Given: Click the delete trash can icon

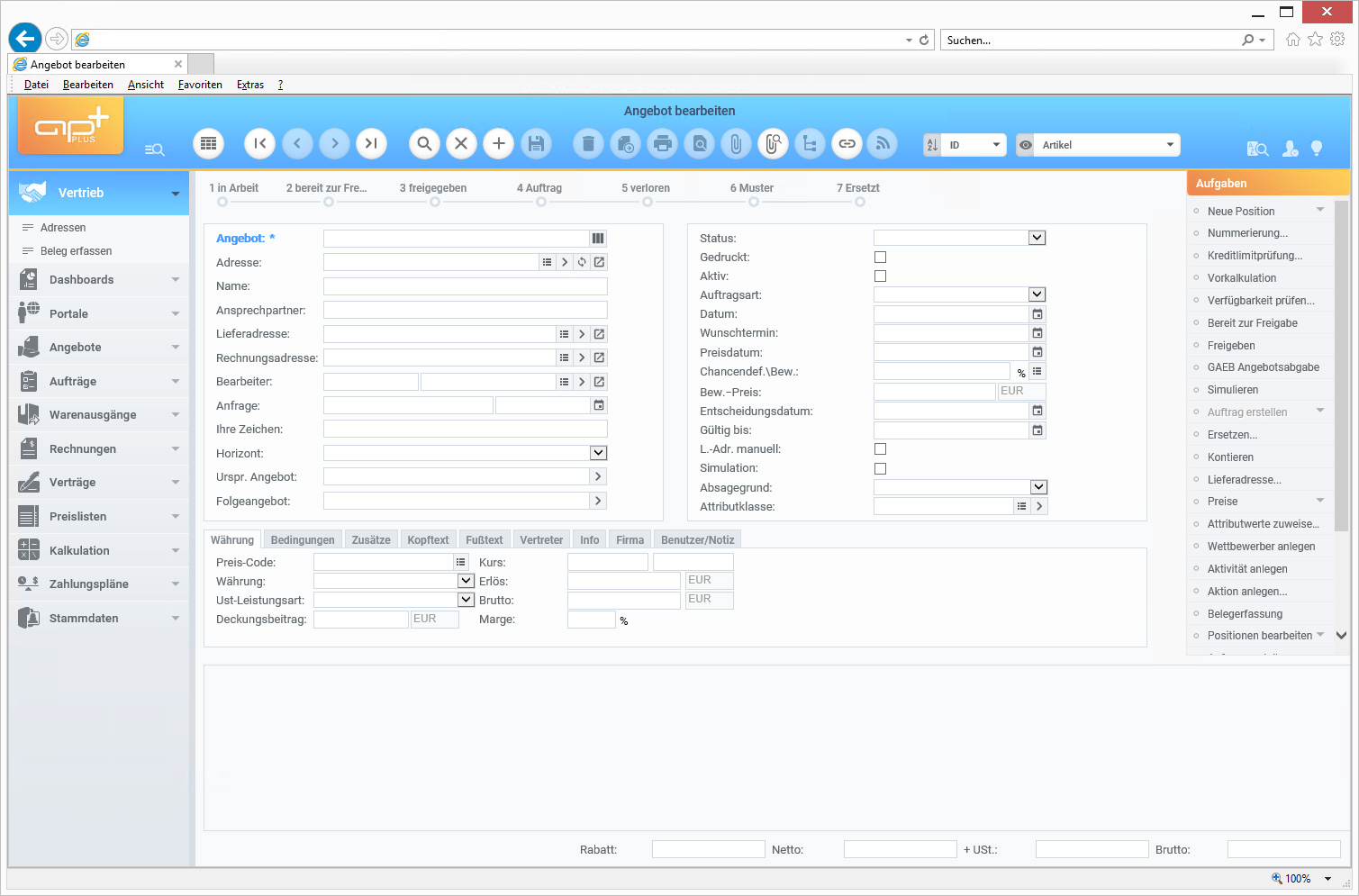Looking at the screenshot, I should tap(588, 144).
